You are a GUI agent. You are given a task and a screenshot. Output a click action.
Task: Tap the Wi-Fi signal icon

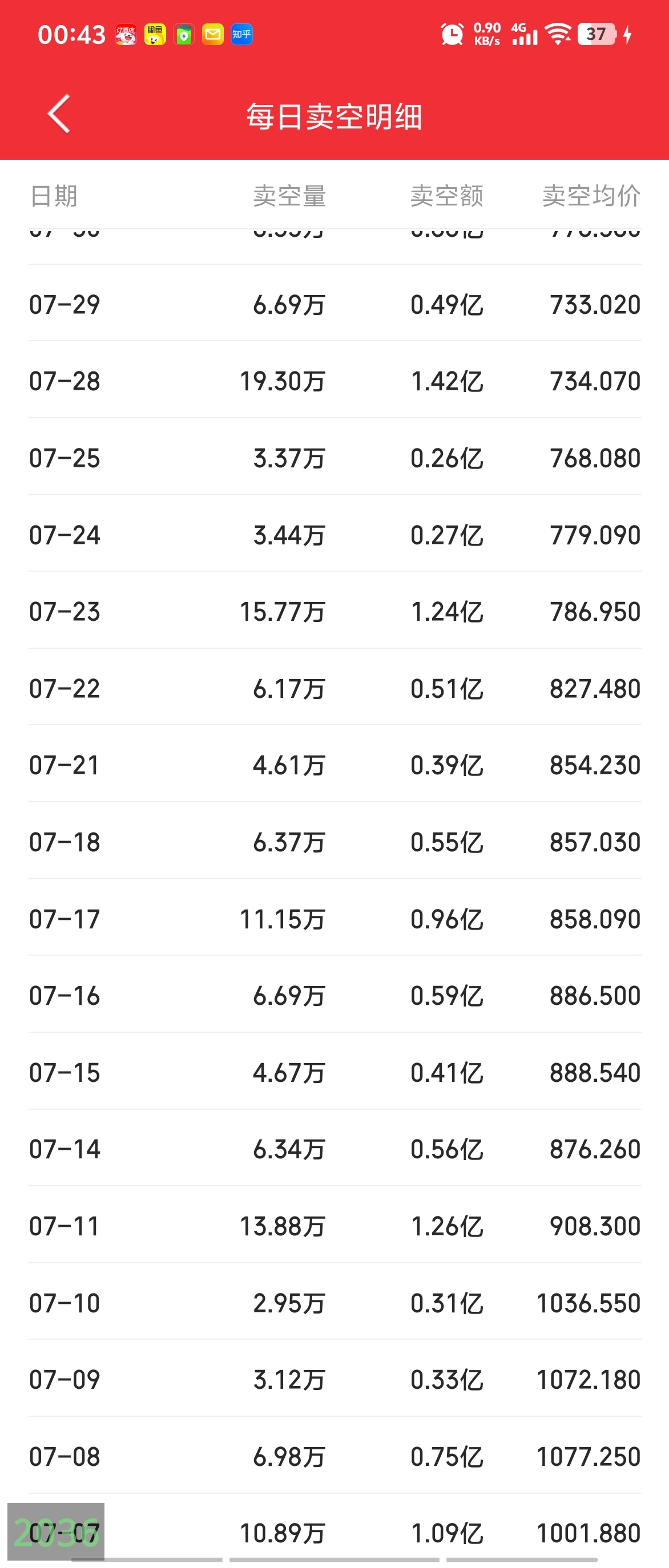click(558, 35)
